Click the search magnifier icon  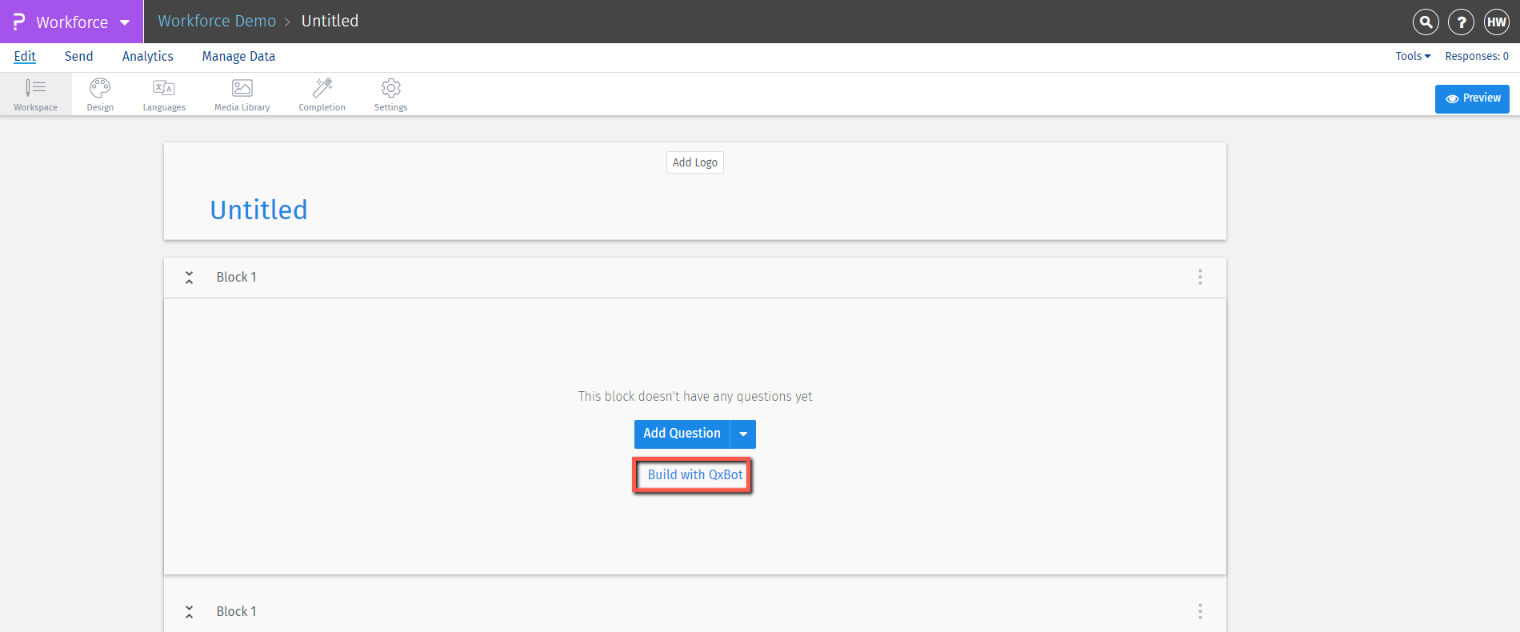tap(1425, 22)
